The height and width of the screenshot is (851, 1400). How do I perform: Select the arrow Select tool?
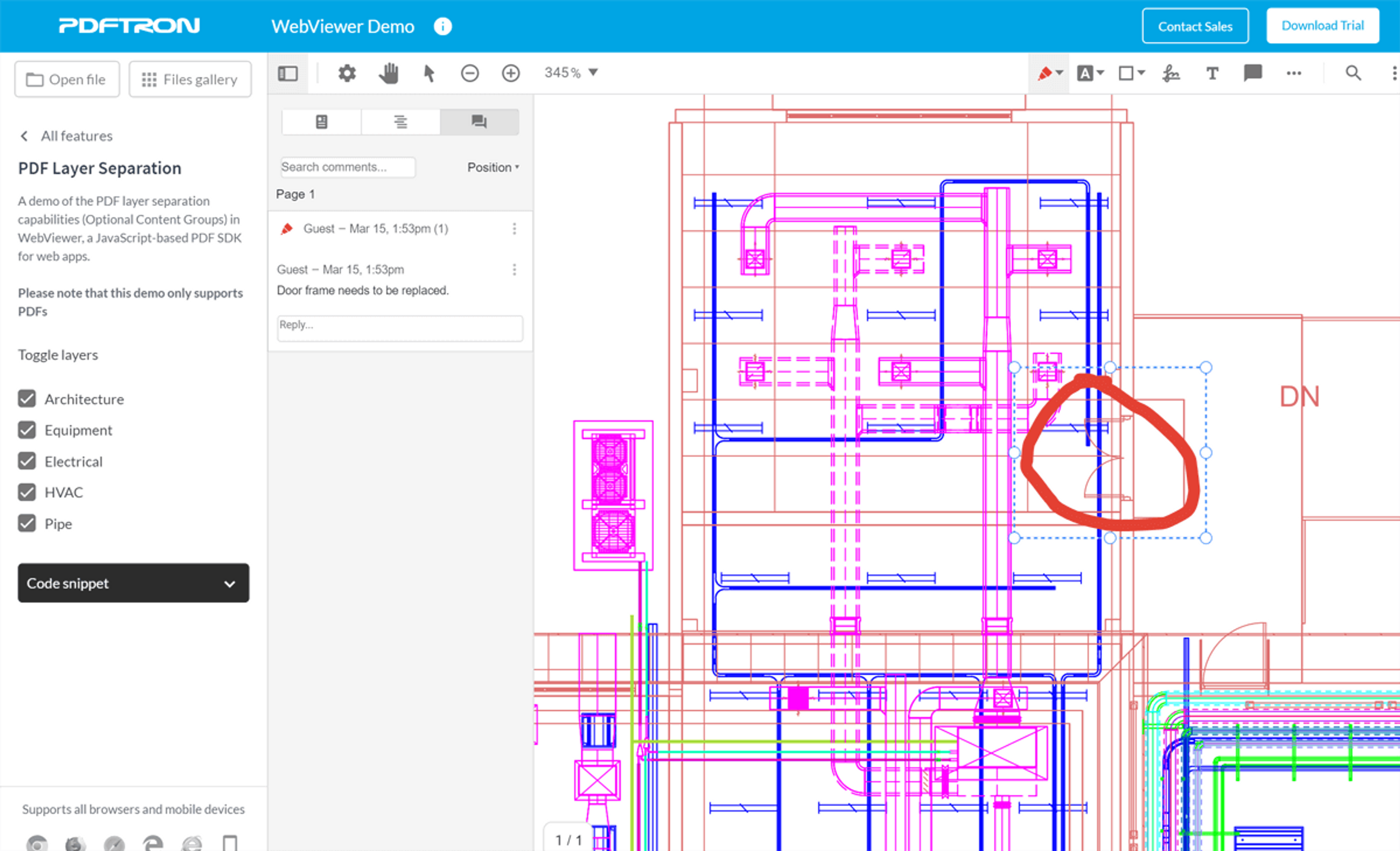pyautogui.click(x=429, y=73)
